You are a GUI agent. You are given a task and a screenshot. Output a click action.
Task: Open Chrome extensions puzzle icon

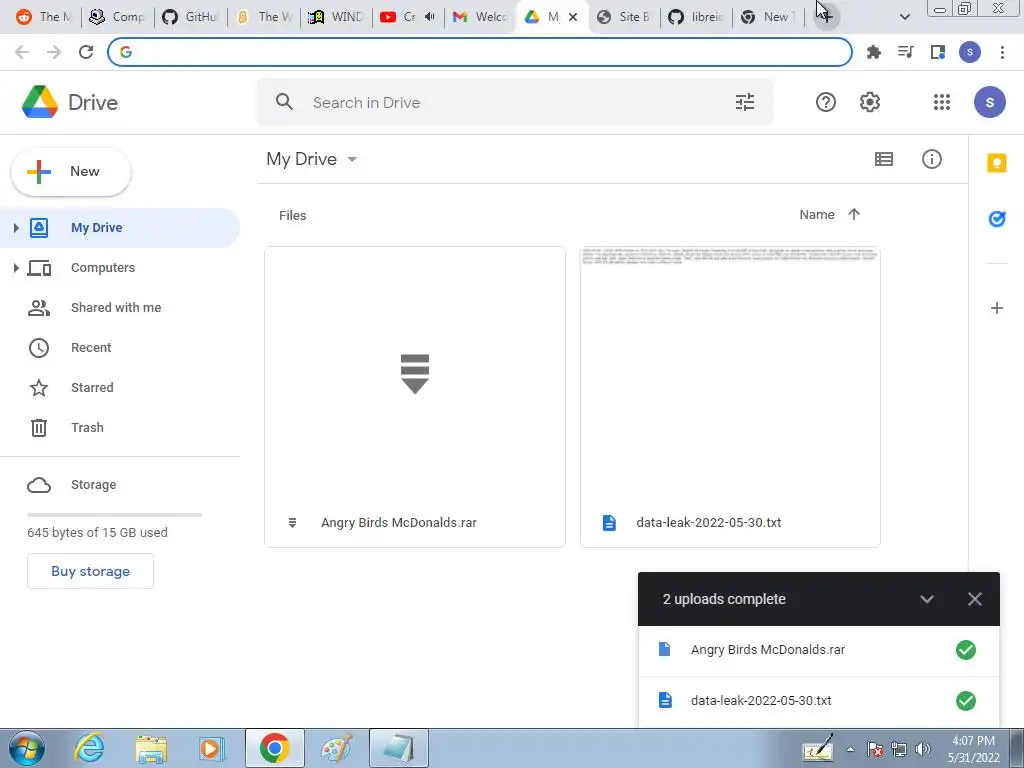[x=873, y=52]
